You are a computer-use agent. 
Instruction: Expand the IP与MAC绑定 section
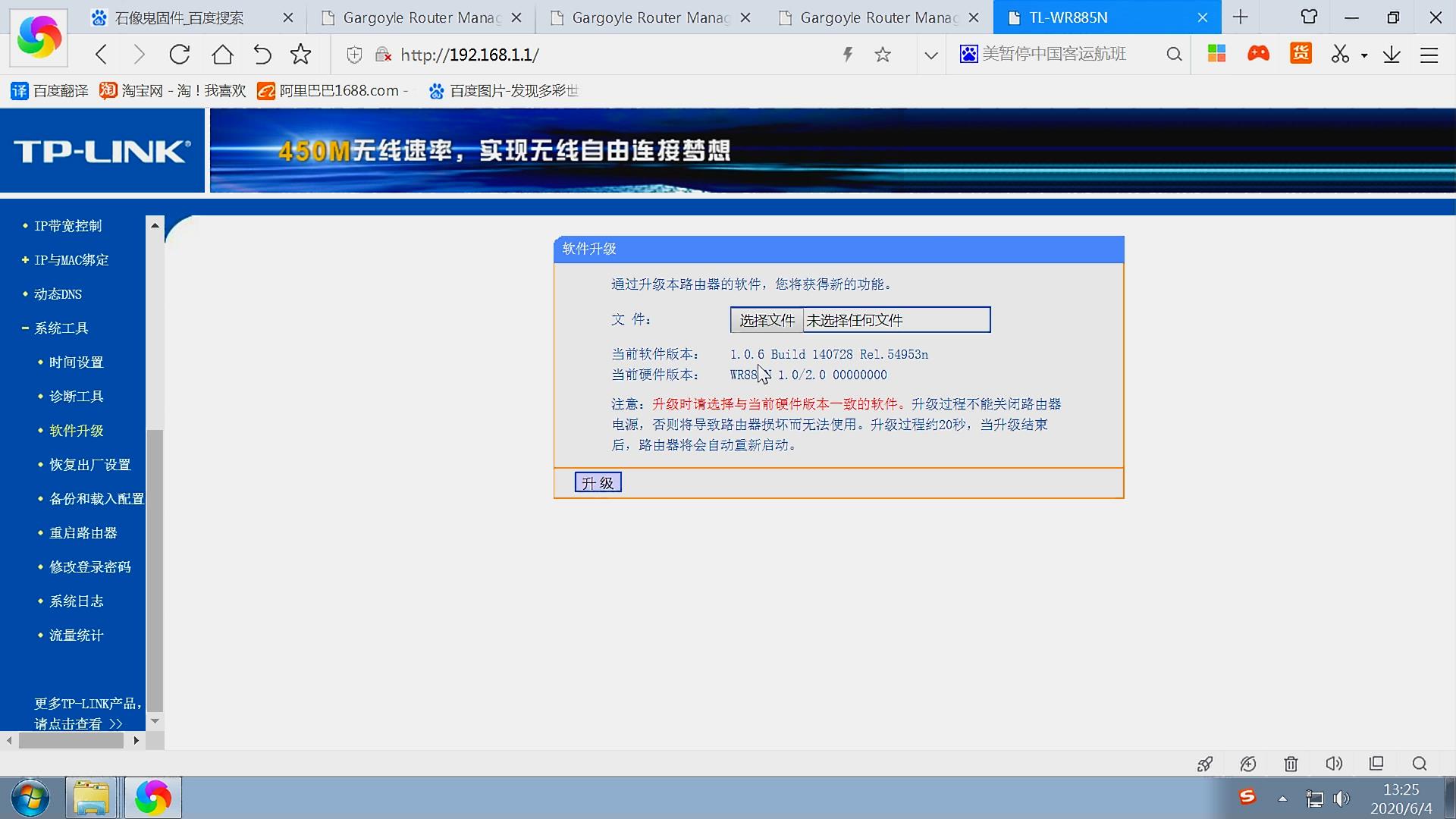tap(71, 259)
